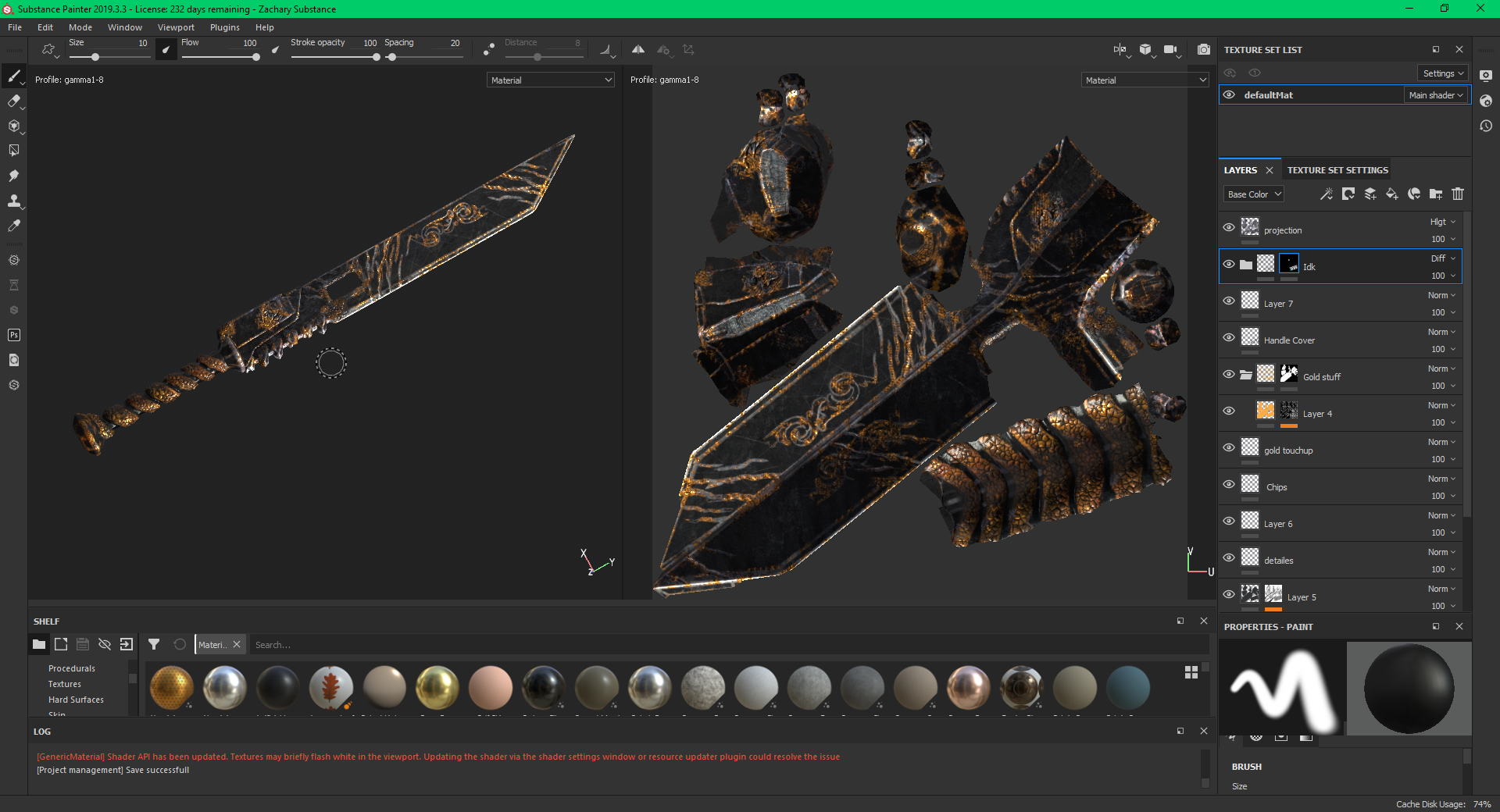Toggle visibility of Handle Cover layer
The height and width of the screenshot is (812, 1500).
[x=1229, y=337]
